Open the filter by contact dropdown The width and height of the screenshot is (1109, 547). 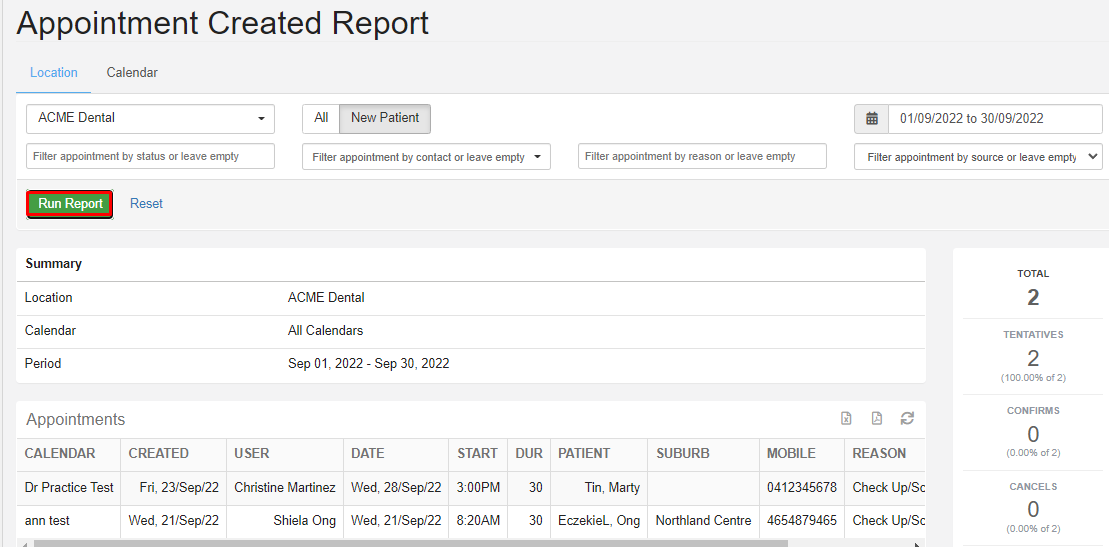pyautogui.click(x=426, y=156)
